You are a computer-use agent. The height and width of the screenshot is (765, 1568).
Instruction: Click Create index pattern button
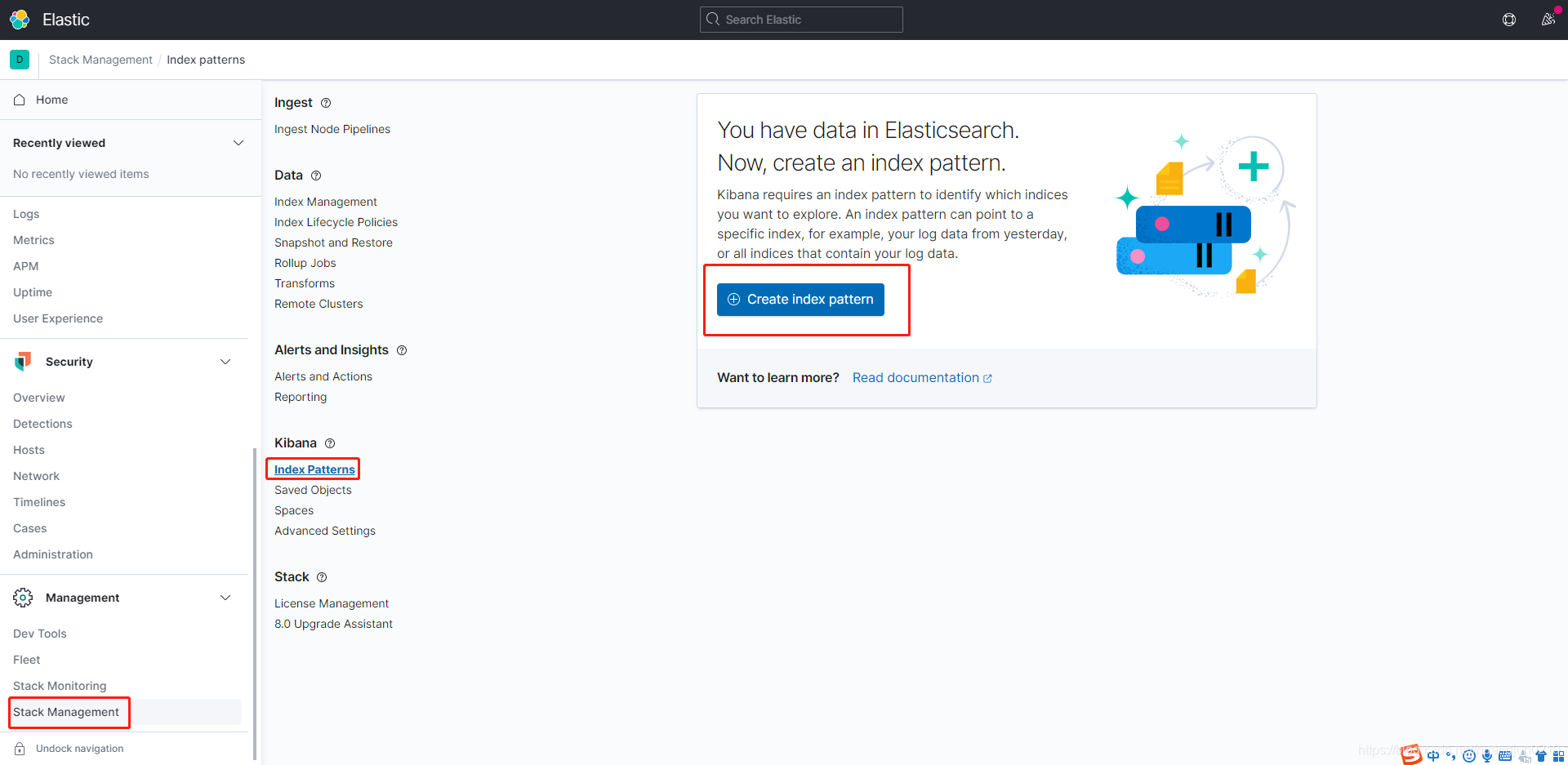800,300
